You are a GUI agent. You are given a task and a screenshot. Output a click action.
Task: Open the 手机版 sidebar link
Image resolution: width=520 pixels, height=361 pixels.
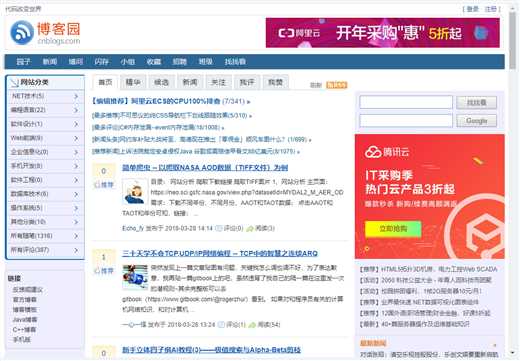click(x=22, y=340)
